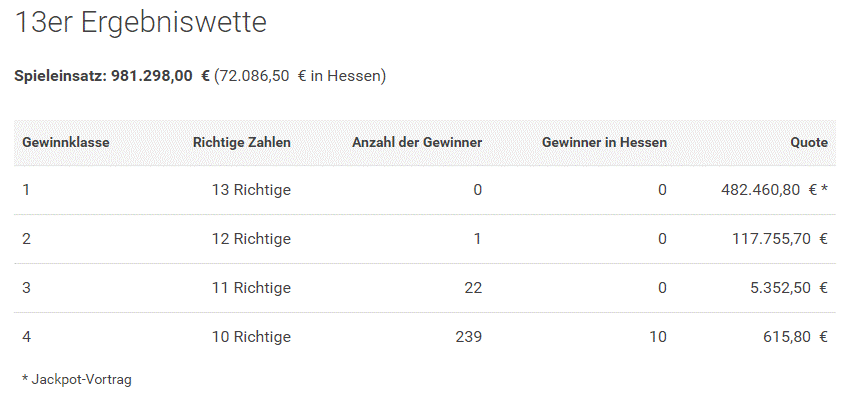Viewport: 846px width, 397px height.
Task: Click the winner count 239
Action: tap(468, 337)
